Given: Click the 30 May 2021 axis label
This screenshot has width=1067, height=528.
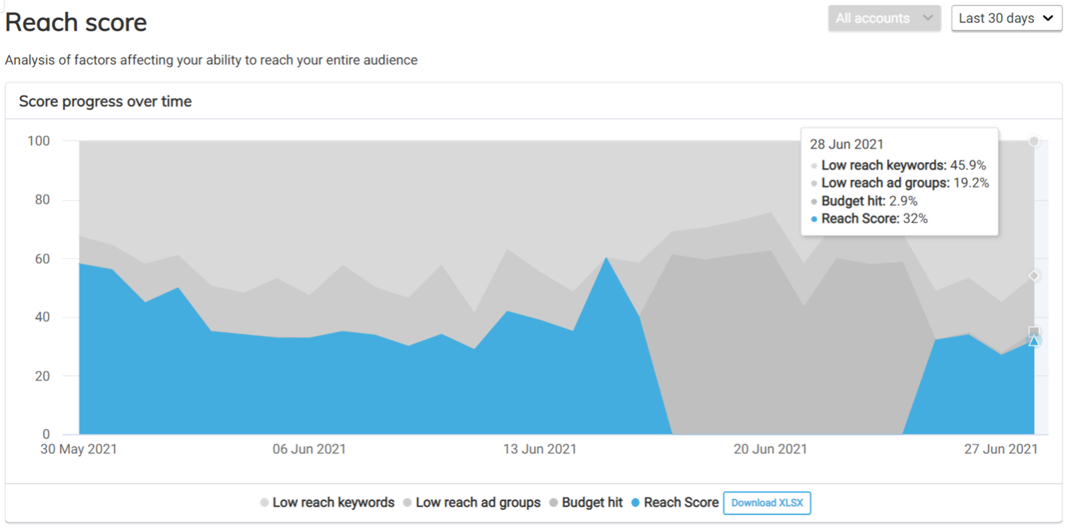Looking at the screenshot, I should [79, 449].
